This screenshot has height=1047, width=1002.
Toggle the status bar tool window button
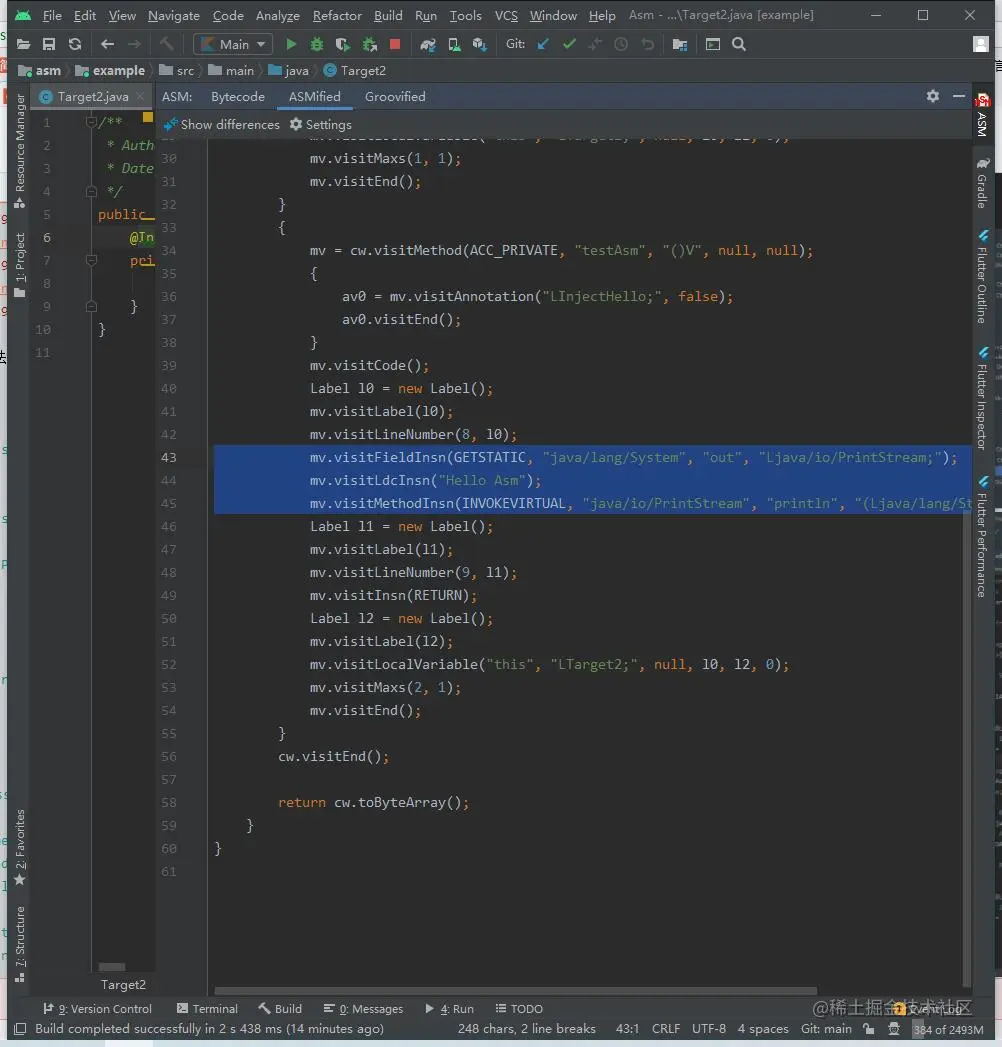click(x=21, y=1029)
